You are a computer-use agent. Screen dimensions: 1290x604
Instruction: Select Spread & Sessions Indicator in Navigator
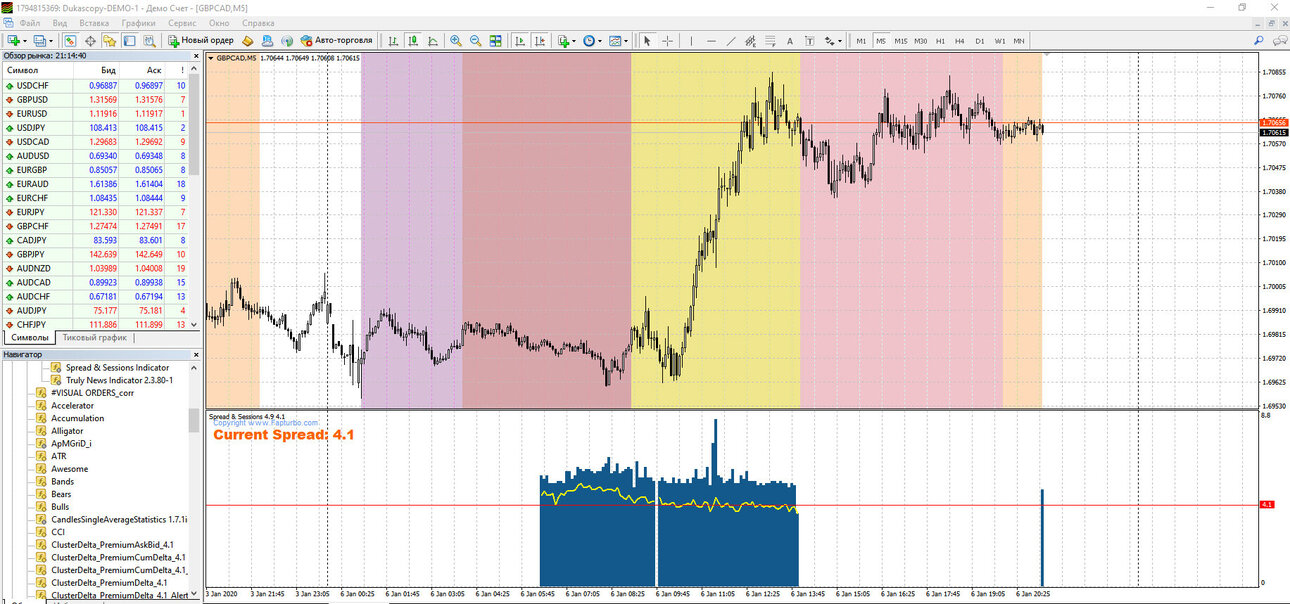coord(117,368)
